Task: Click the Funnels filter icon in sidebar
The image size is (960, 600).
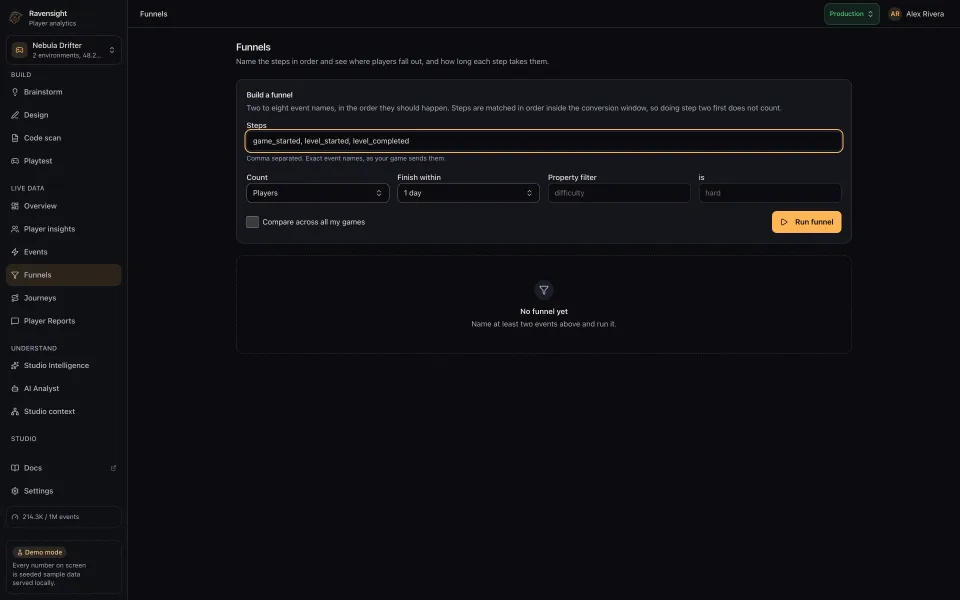Action: 15,275
